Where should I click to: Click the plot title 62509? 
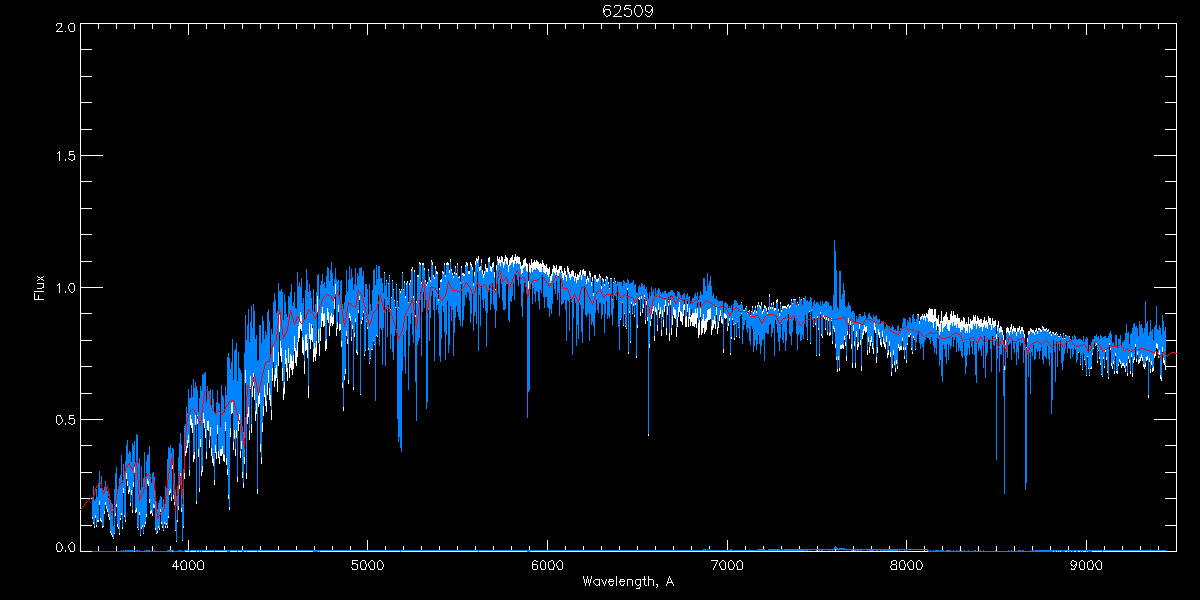[x=628, y=11]
